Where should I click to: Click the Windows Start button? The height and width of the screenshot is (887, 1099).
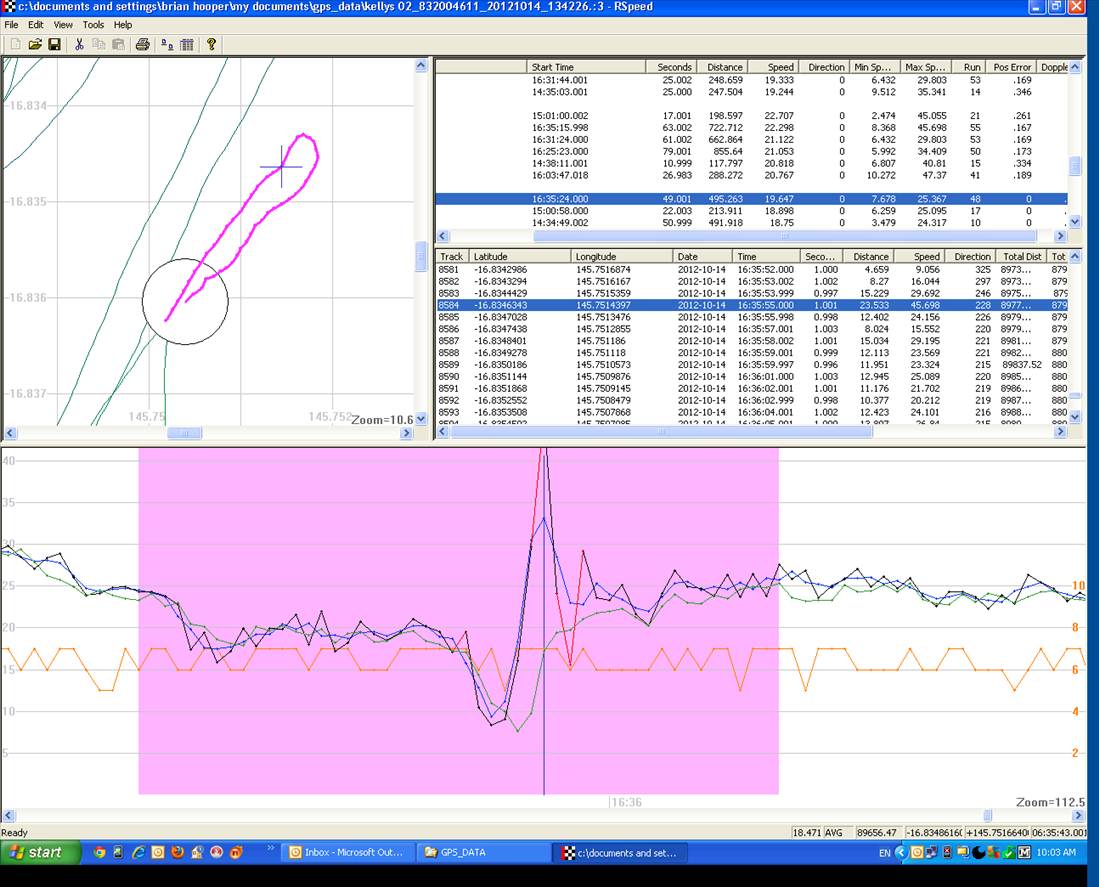[x=35, y=853]
